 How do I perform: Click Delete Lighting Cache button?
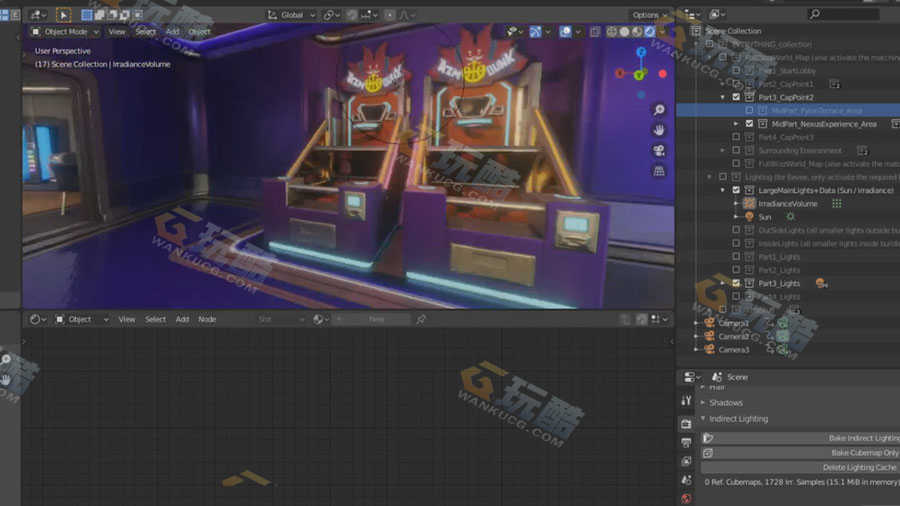(800, 468)
